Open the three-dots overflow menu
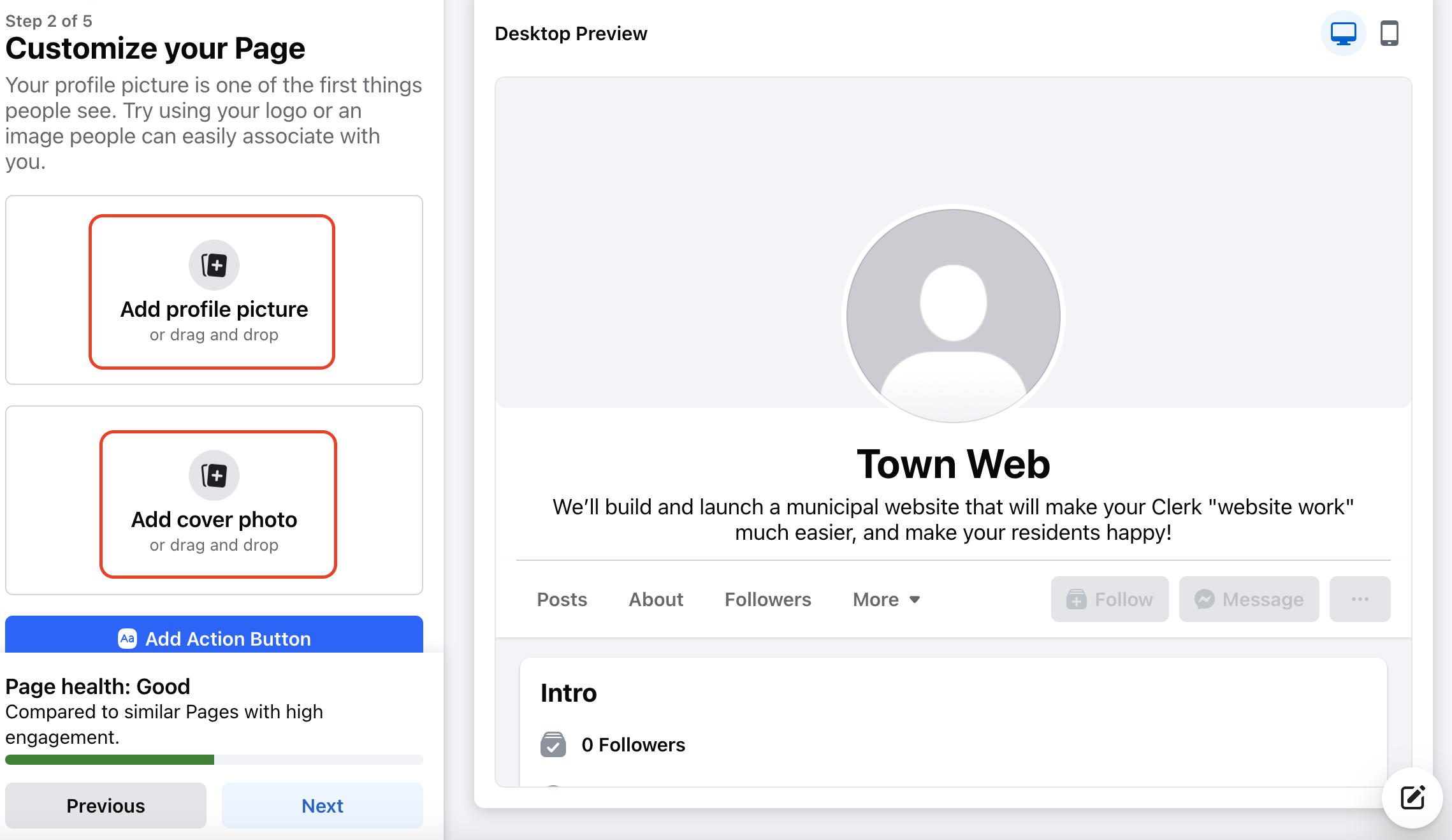 [x=1360, y=599]
